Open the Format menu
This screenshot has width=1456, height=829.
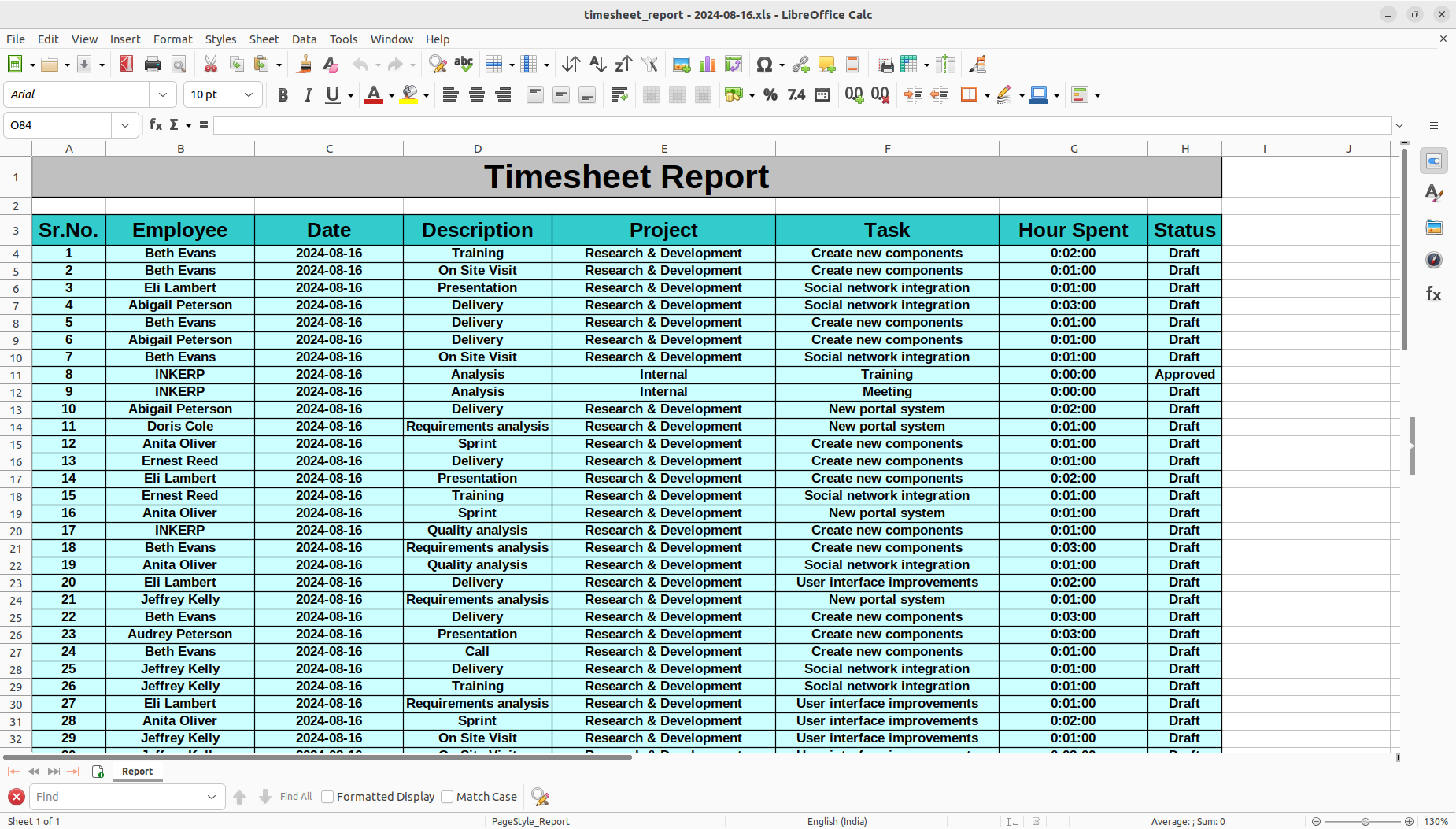click(x=172, y=39)
